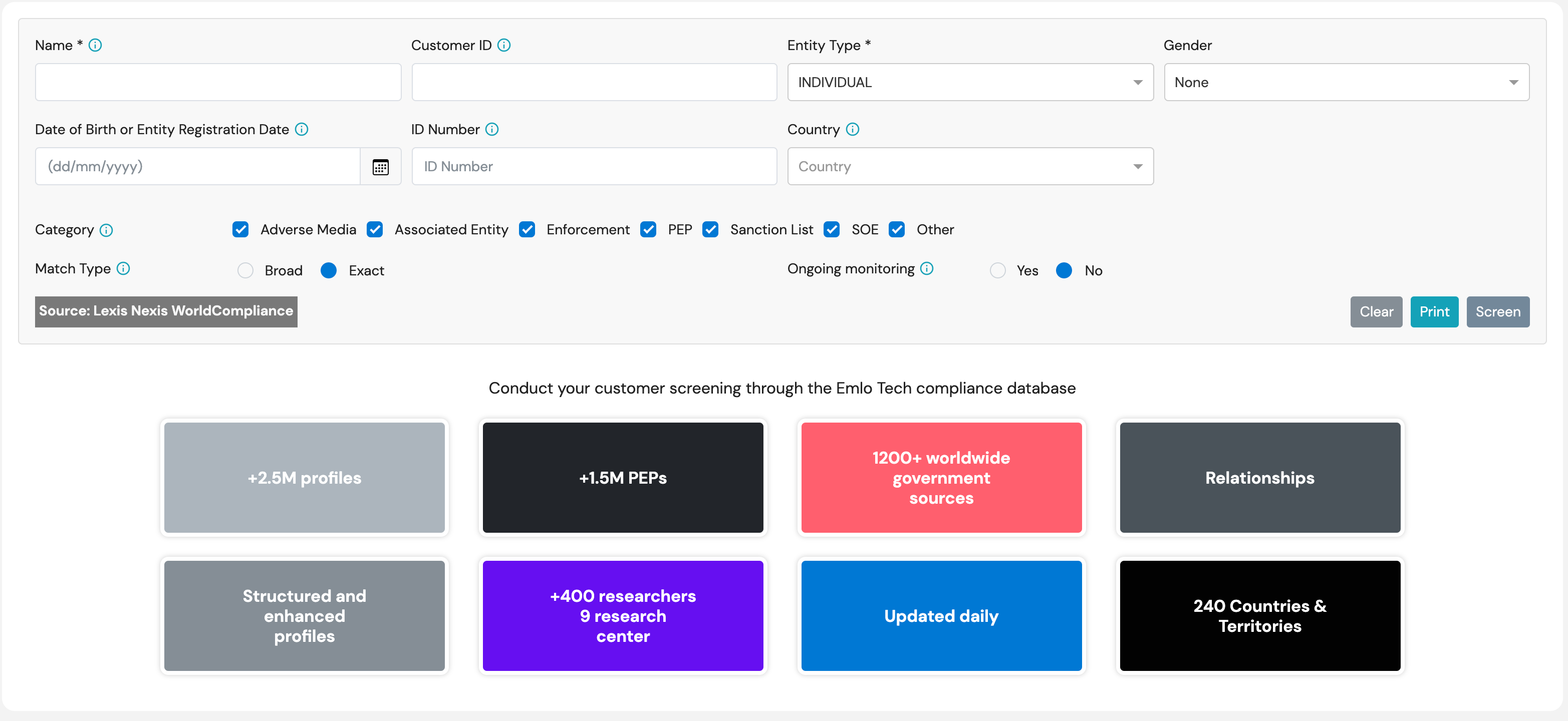Click the Customer ID info icon
1568x721 pixels.
[x=503, y=45]
